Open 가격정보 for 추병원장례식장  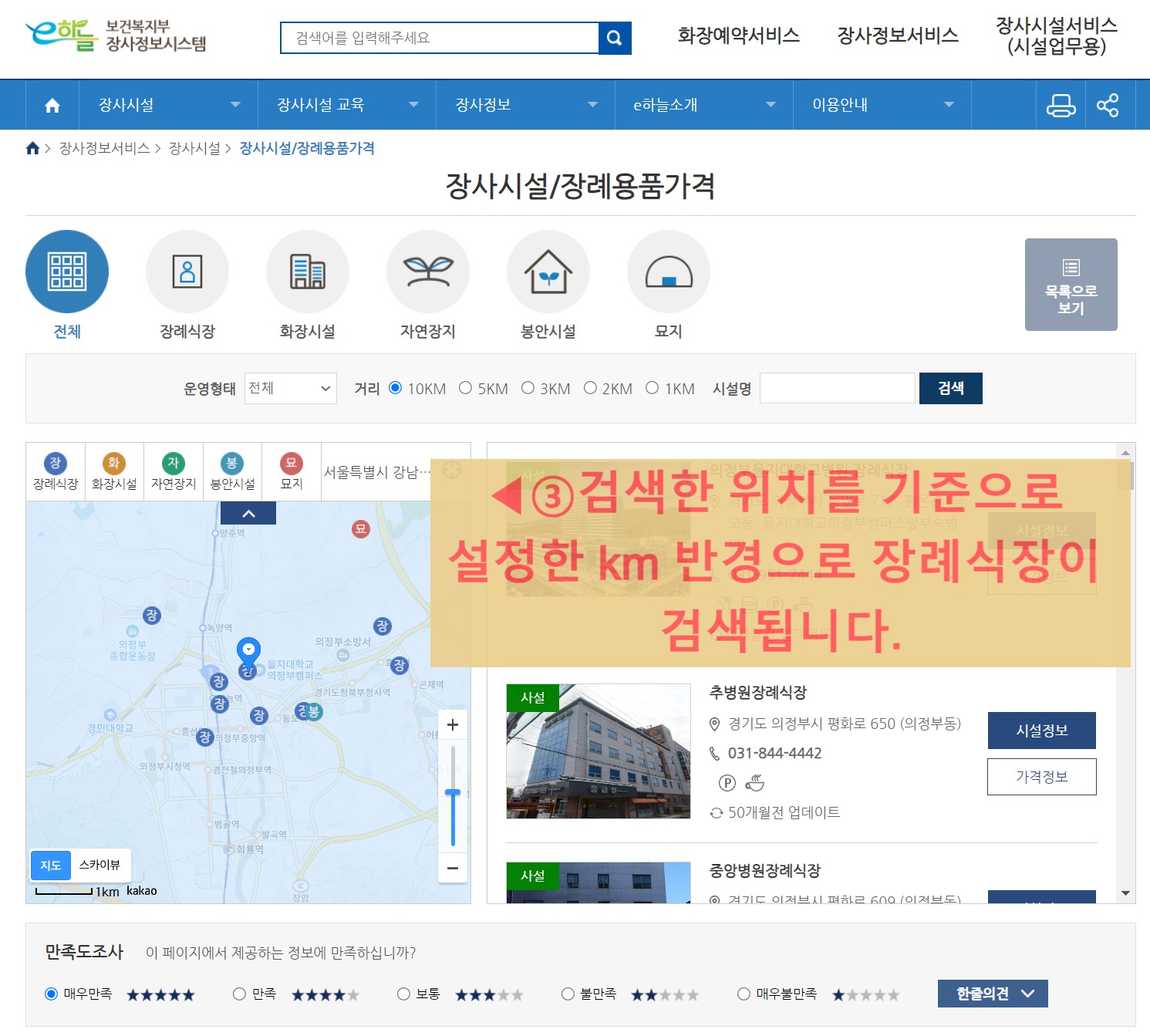pos(1042,777)
